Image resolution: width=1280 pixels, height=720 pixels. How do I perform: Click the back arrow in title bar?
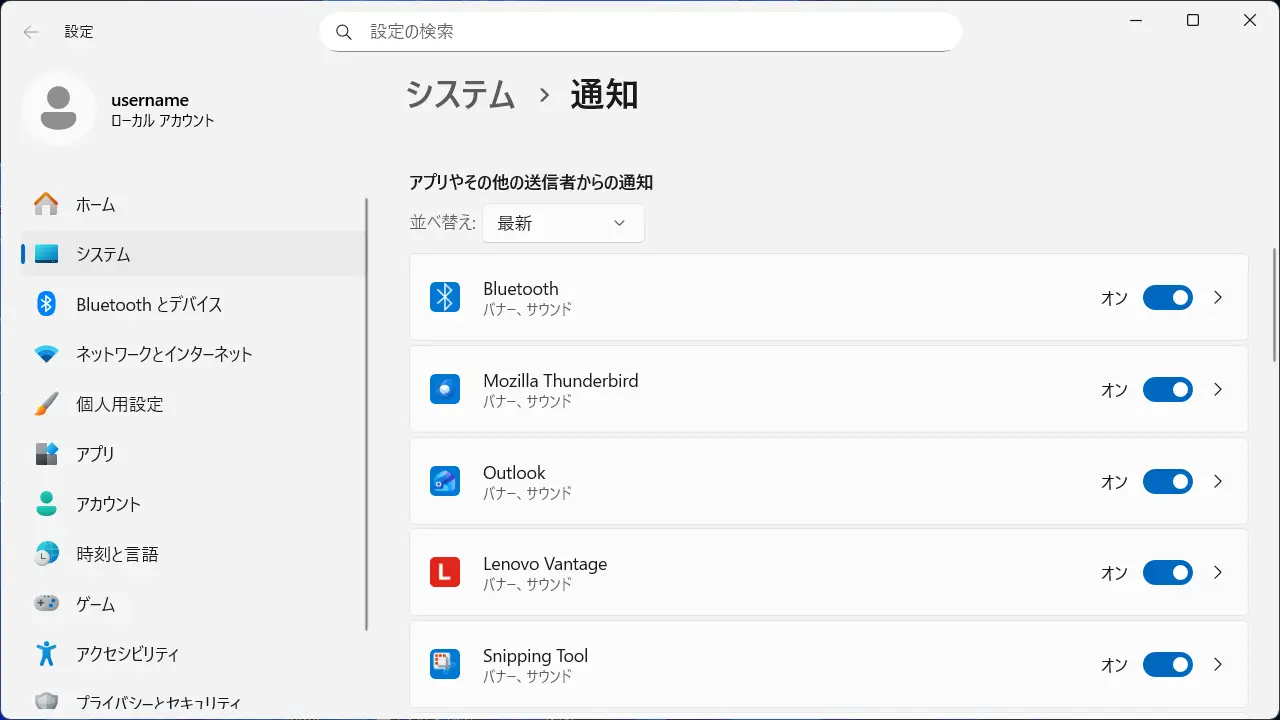pos(31,32)
